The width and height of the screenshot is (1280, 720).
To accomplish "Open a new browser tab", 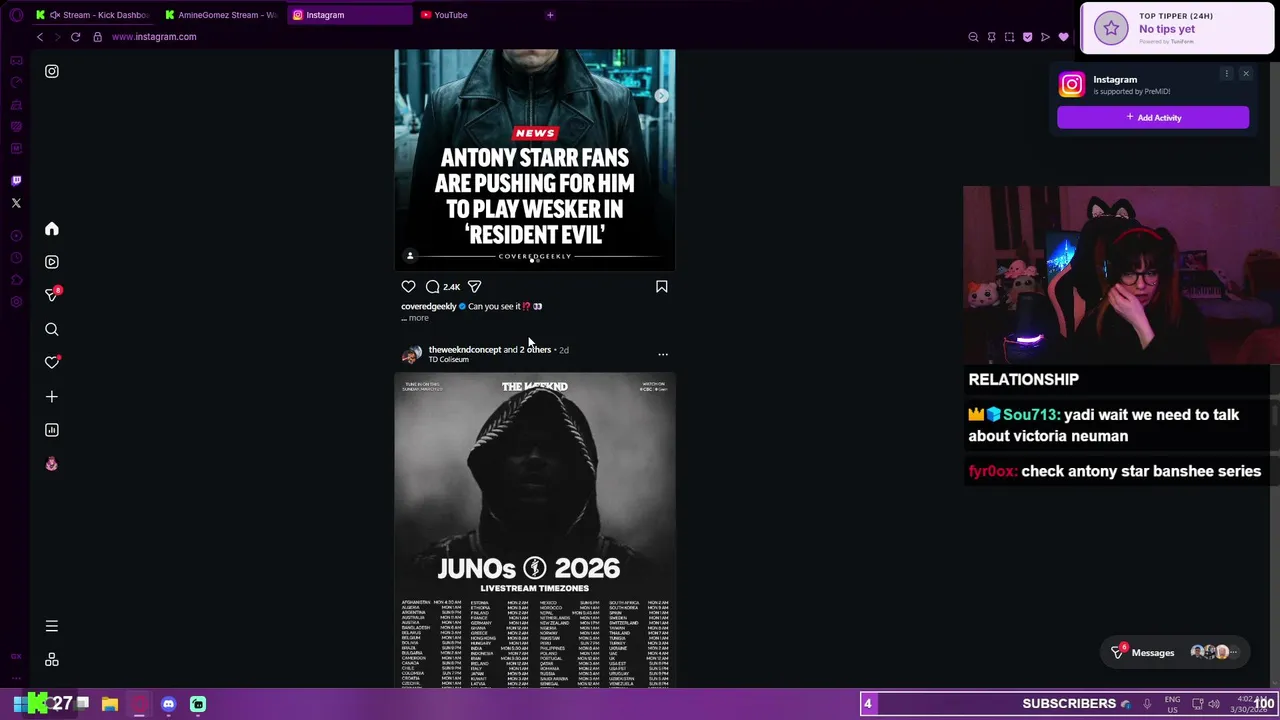I will tap(550, 15).
